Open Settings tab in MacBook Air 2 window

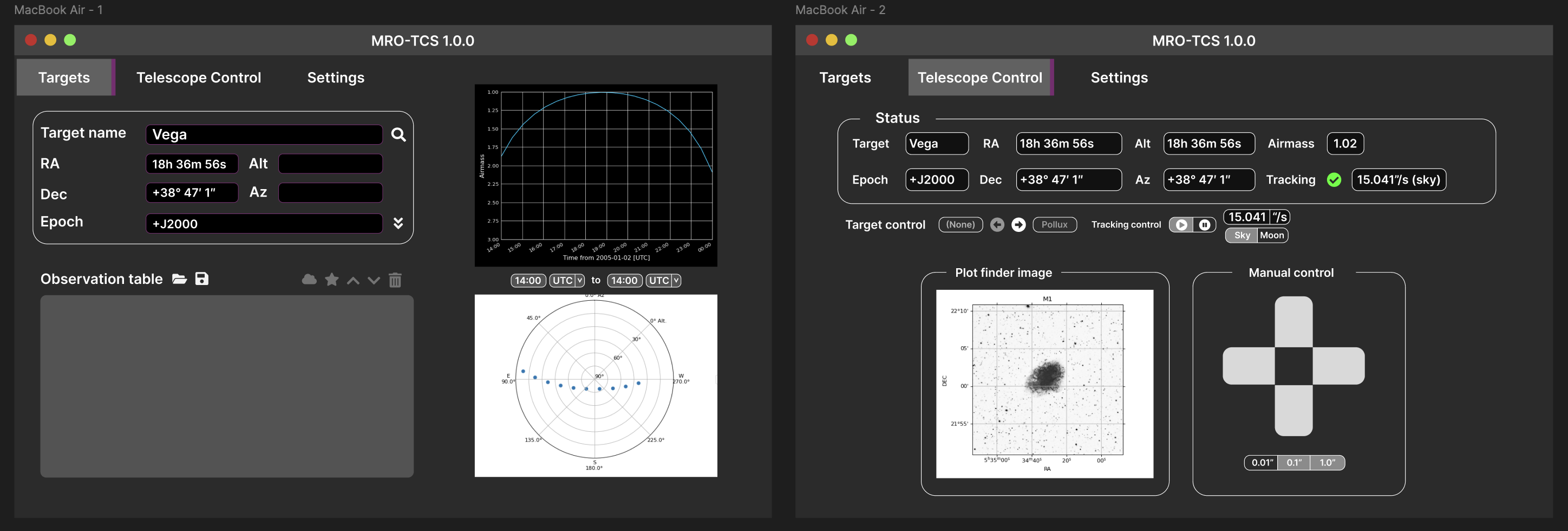(1119, 77)
